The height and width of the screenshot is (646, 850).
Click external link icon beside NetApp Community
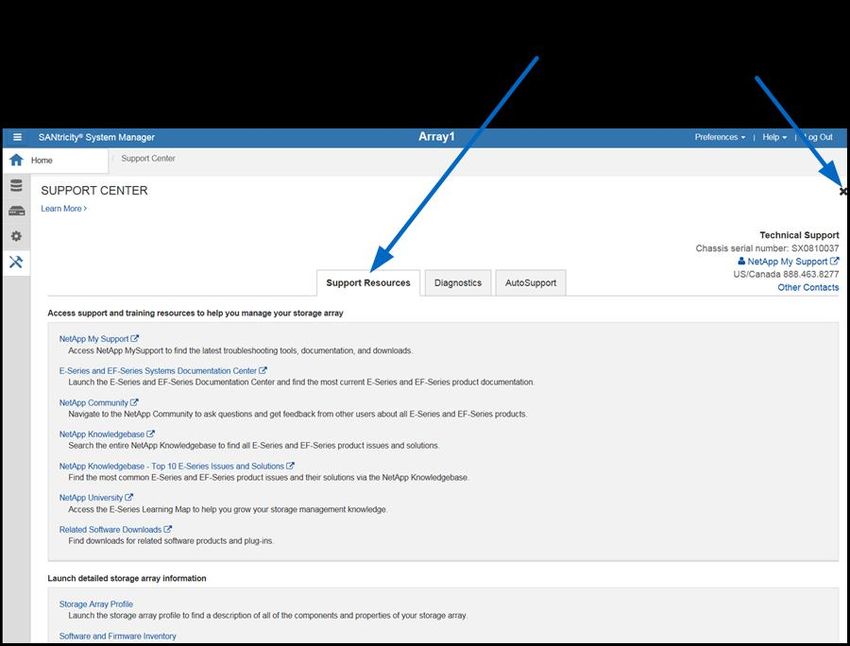[x=134, y=403]
